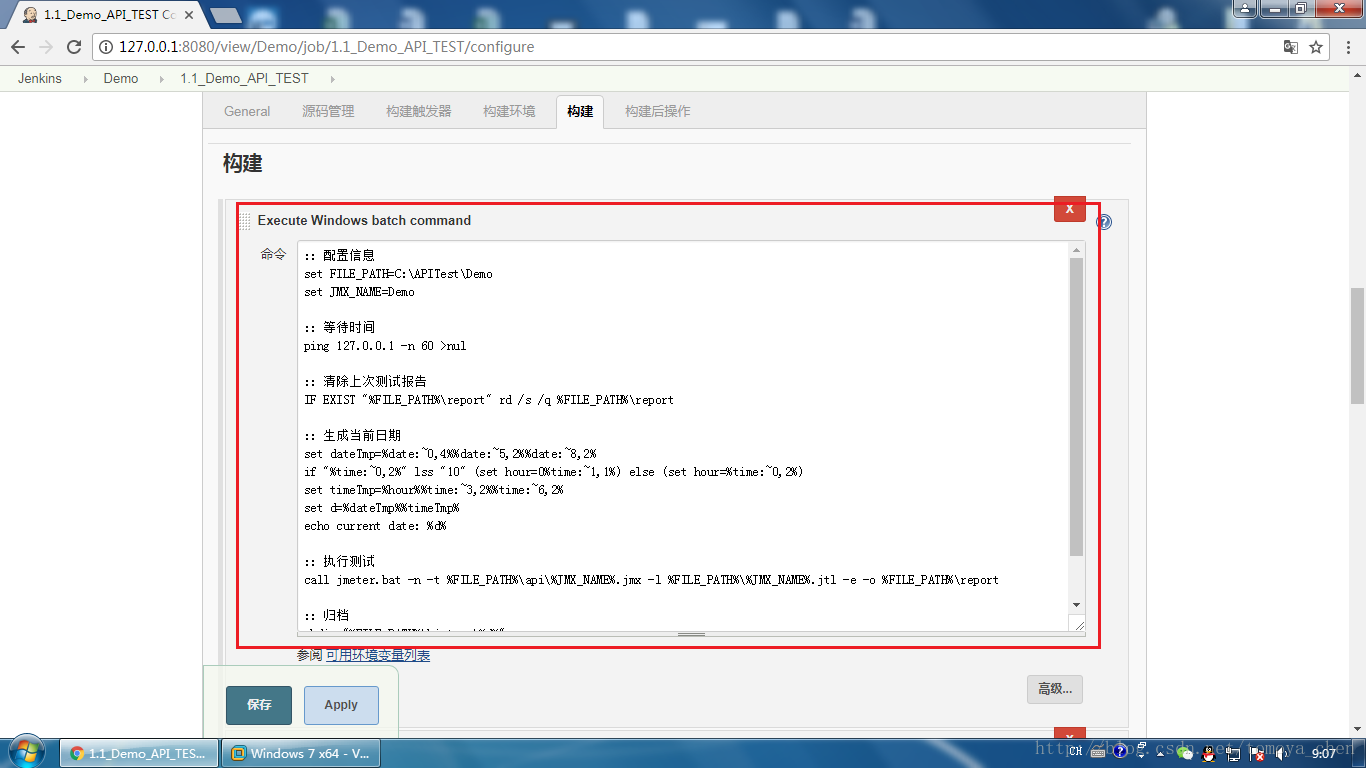
Task: Click the 高级... button
Action: 1055,689
